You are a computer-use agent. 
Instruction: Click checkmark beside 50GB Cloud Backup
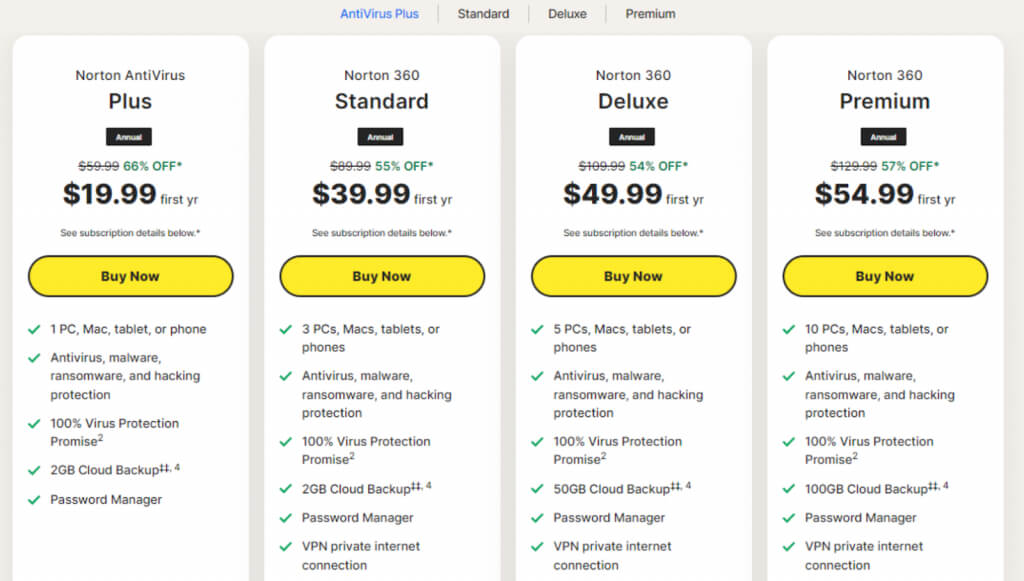[x=537, y=489]
